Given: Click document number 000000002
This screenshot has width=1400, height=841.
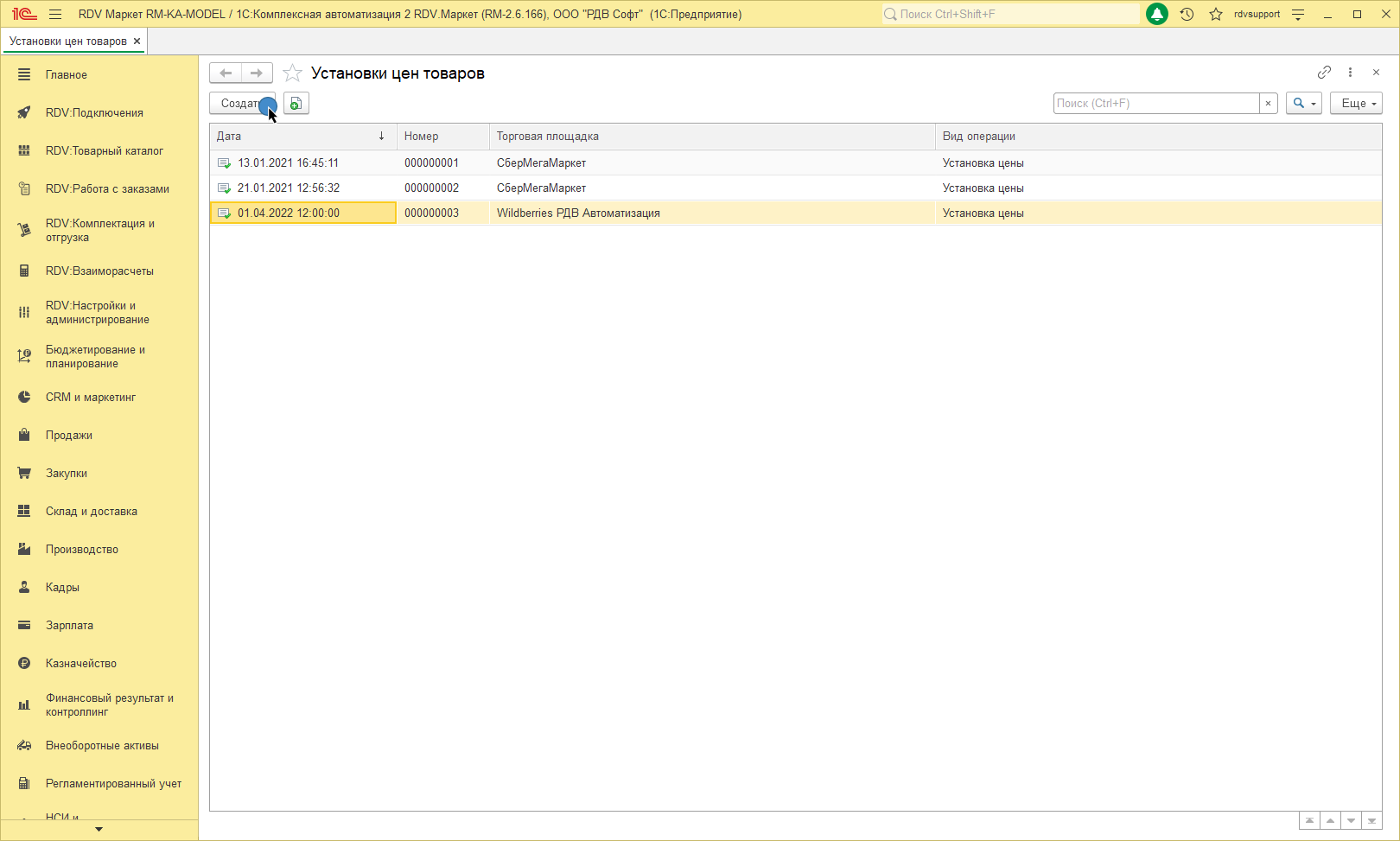Looking at the screenshot, I should point(431,188).
